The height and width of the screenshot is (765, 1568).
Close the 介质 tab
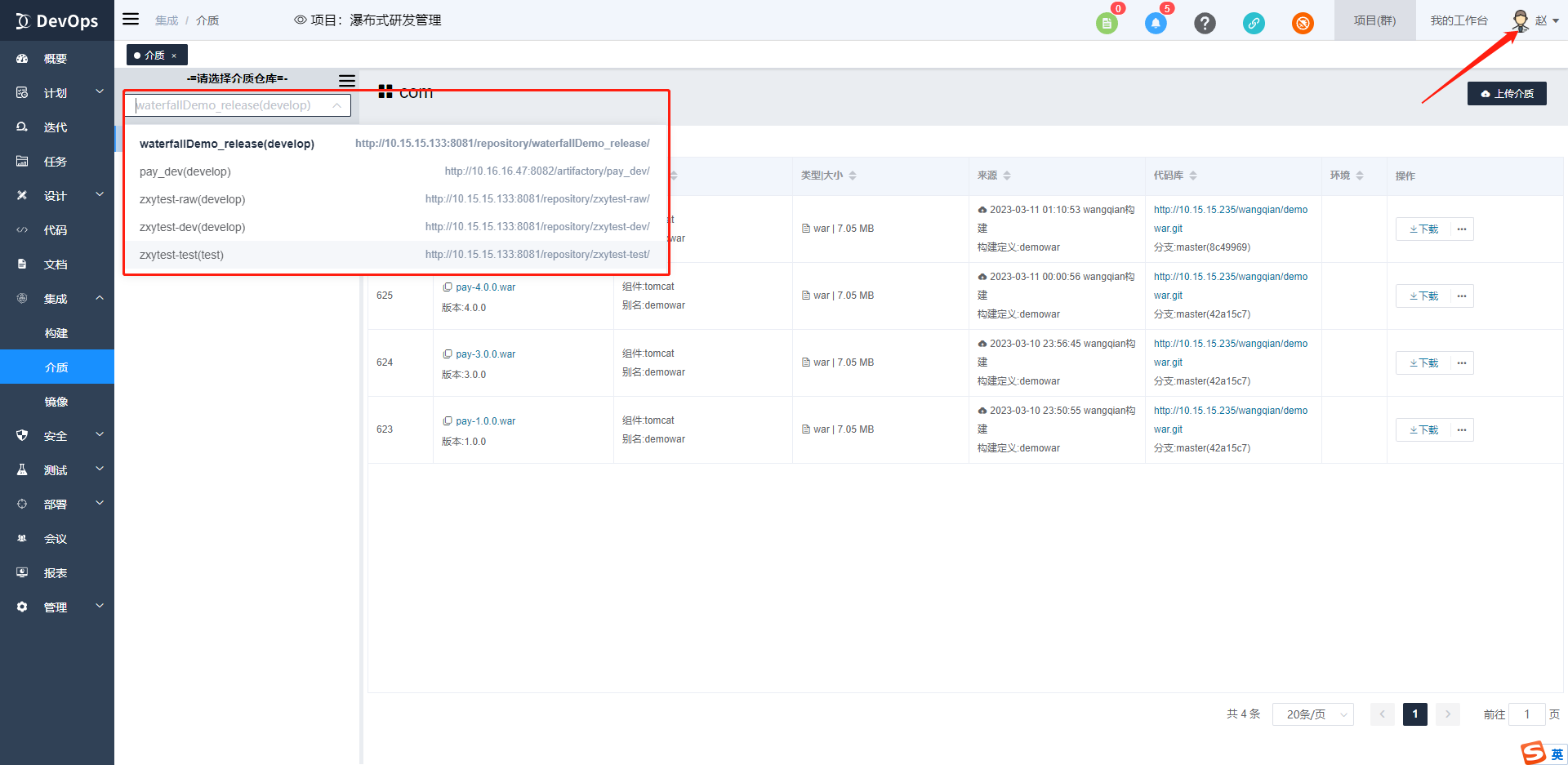coord(174,56)
